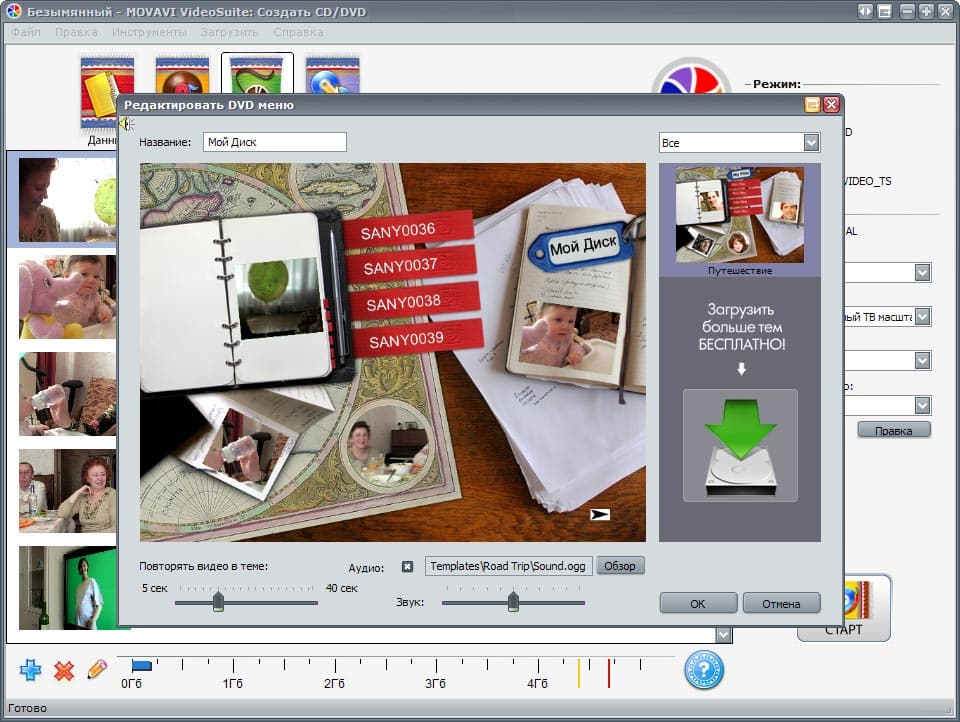The height and width of the screenshot is (722, 960).
Task: Open the Правка menu
Action: (76, 32)
